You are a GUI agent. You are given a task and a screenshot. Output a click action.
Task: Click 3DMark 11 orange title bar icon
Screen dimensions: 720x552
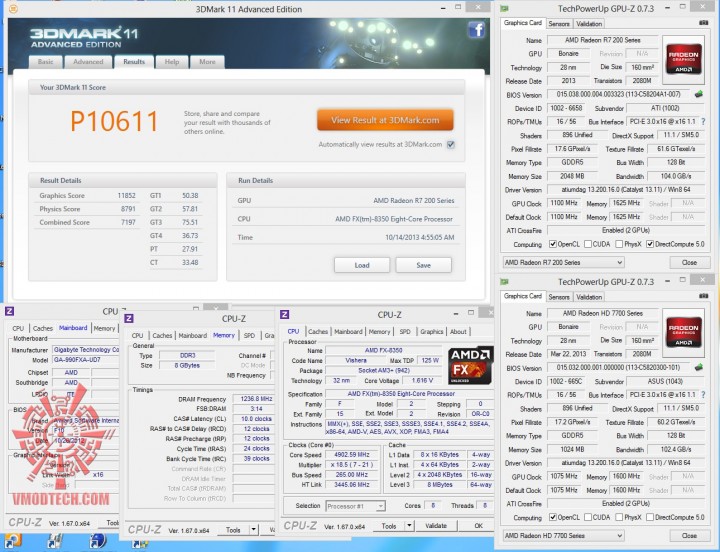[x=13, y=9]
